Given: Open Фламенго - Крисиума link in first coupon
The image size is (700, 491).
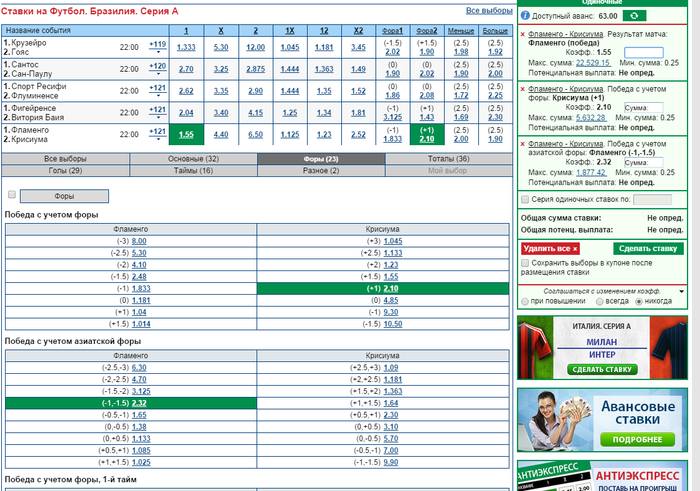Looking at the screenshot, I should [x=566, y=34].
